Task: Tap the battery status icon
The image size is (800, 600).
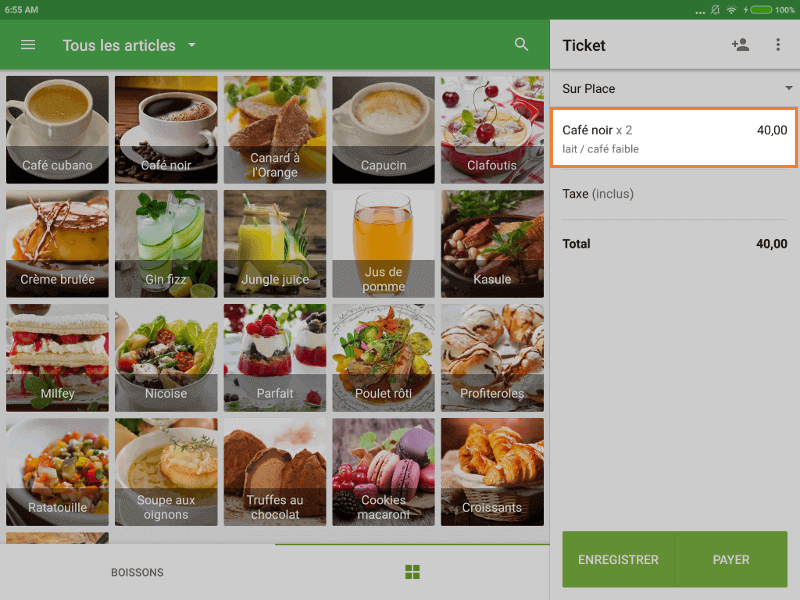Action: pyautogui.click(x=760, y=9)
